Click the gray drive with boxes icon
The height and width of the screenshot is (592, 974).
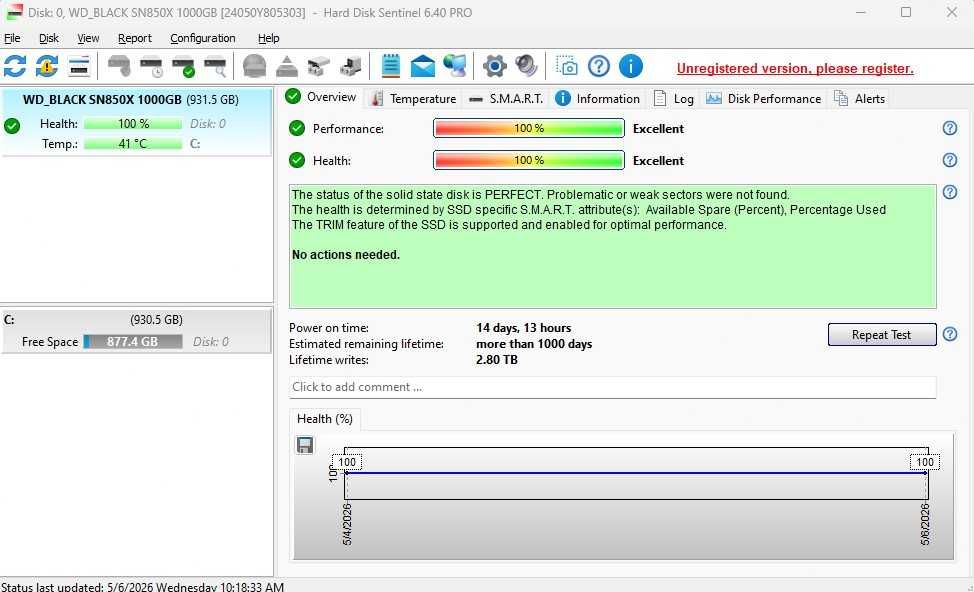[x=319, y=66]
